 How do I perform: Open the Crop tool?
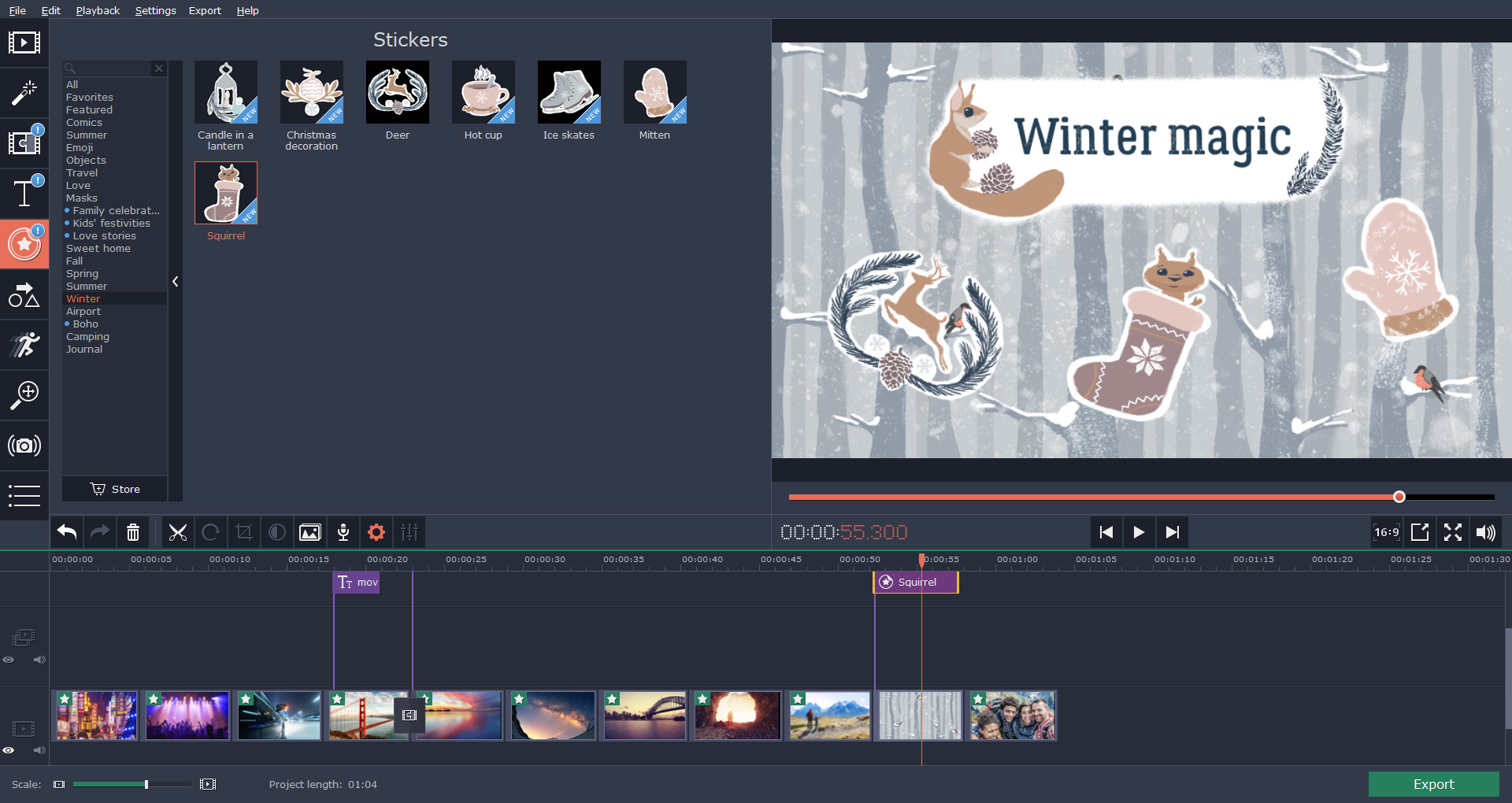pyautogui.click(x=244, y=532)
